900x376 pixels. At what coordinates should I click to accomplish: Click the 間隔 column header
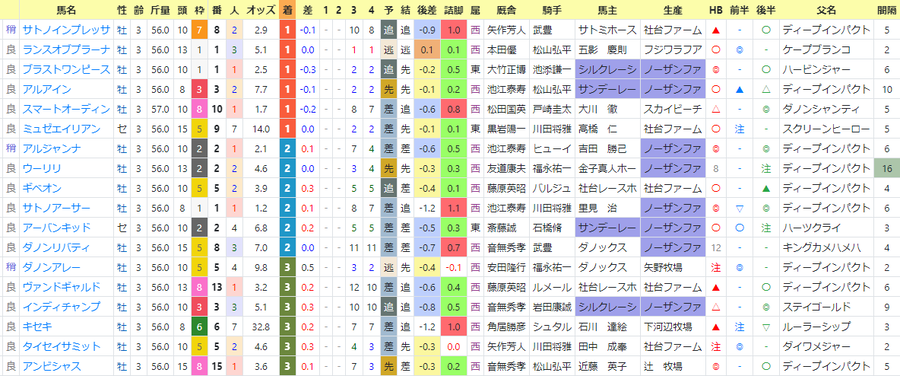coord(886,10)
